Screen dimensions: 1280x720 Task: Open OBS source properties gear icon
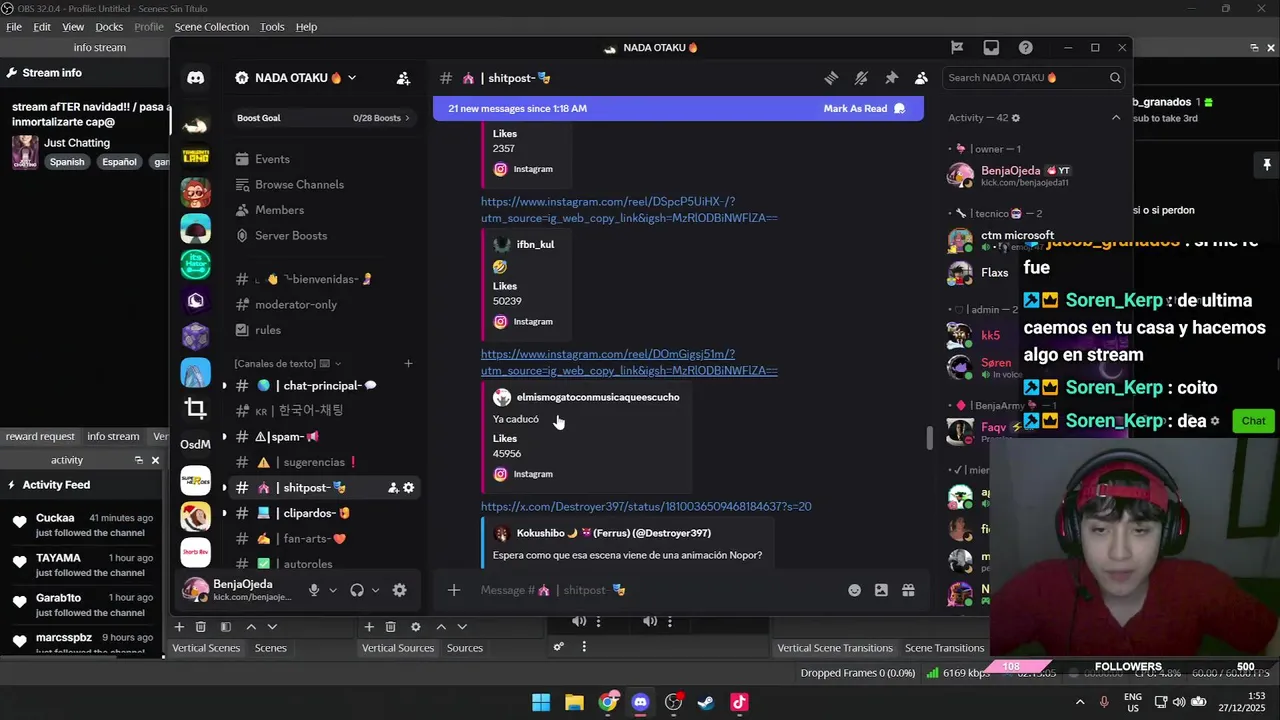(416, 627)
